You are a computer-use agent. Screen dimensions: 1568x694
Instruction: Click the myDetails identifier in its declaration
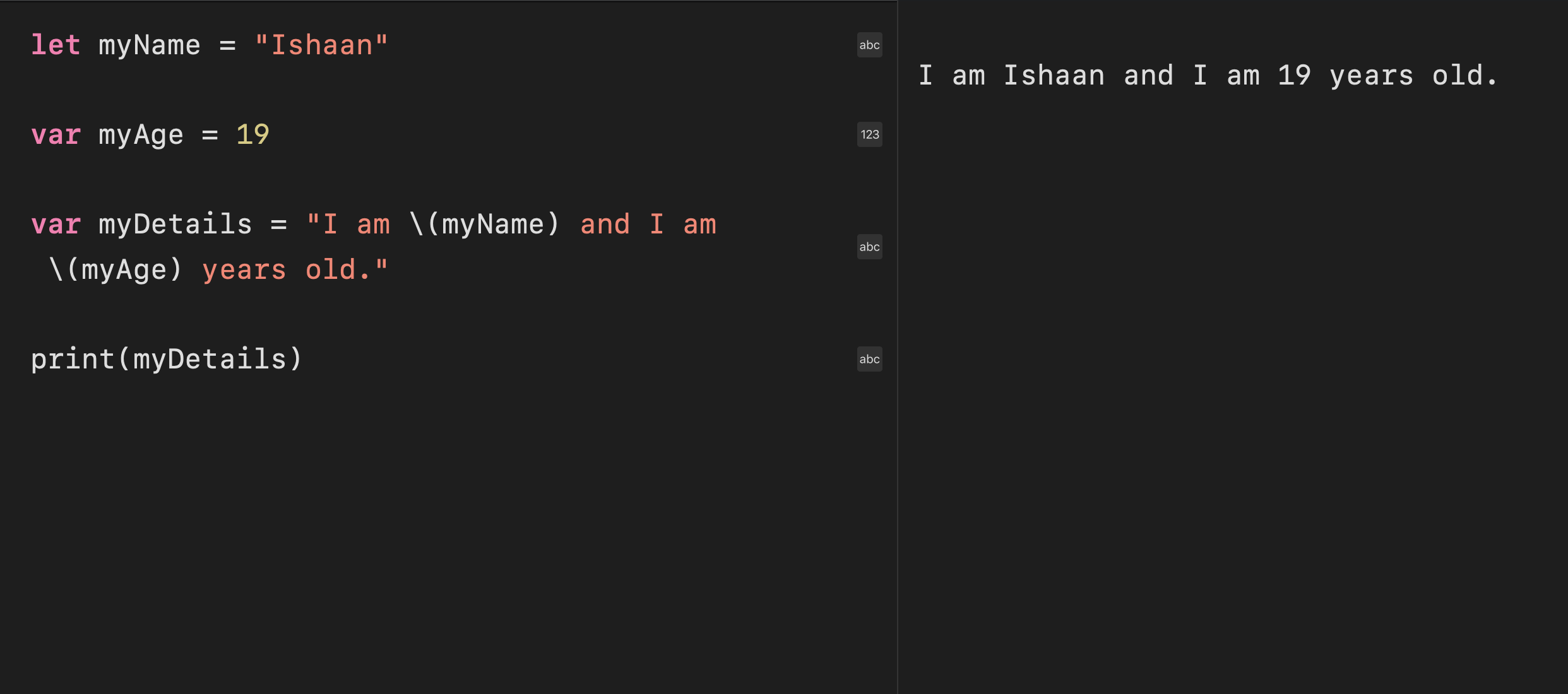pyautogui.click(x=175, y=225)
